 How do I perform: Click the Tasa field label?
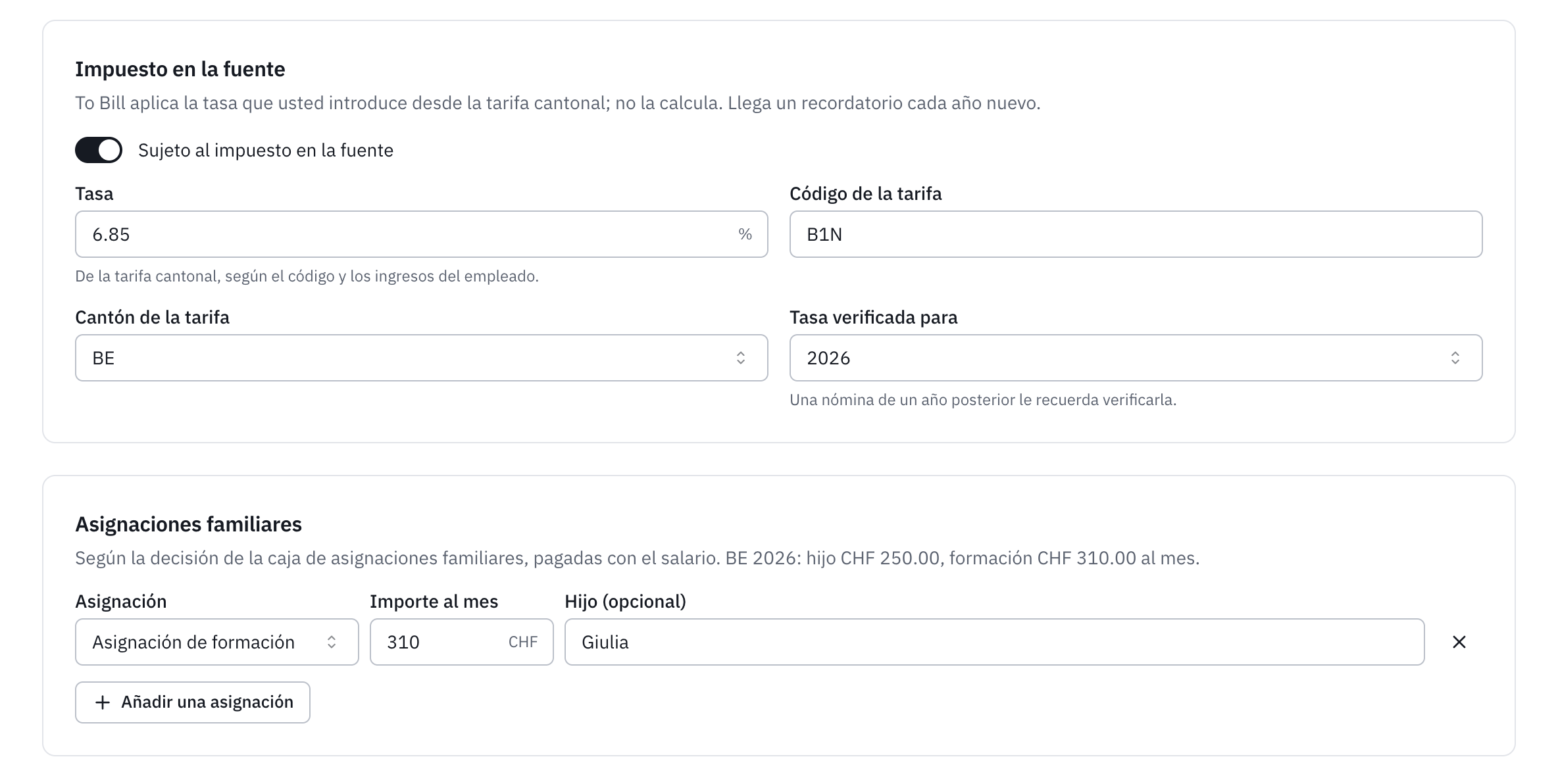(94, 193)
